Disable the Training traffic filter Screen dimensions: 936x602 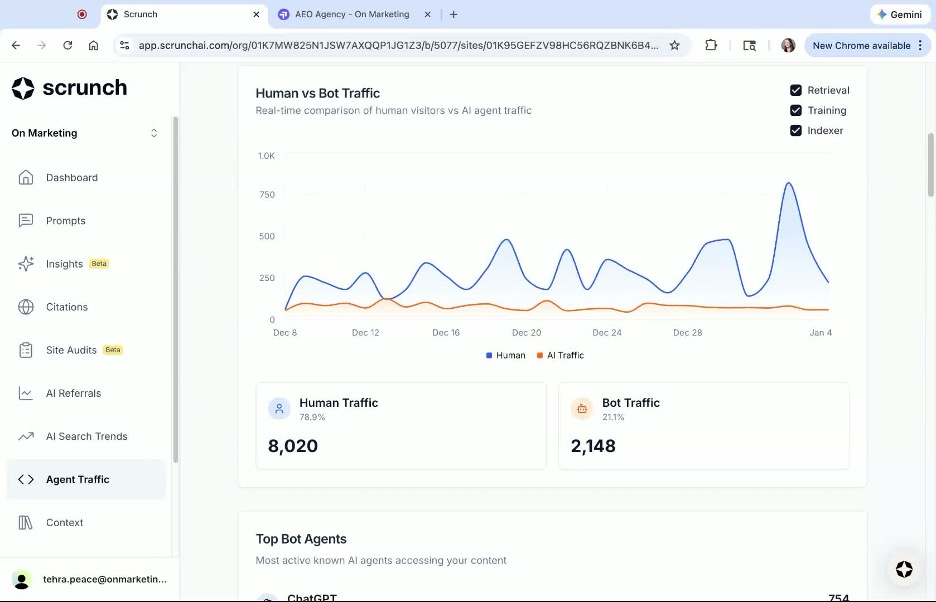(796, 110)
